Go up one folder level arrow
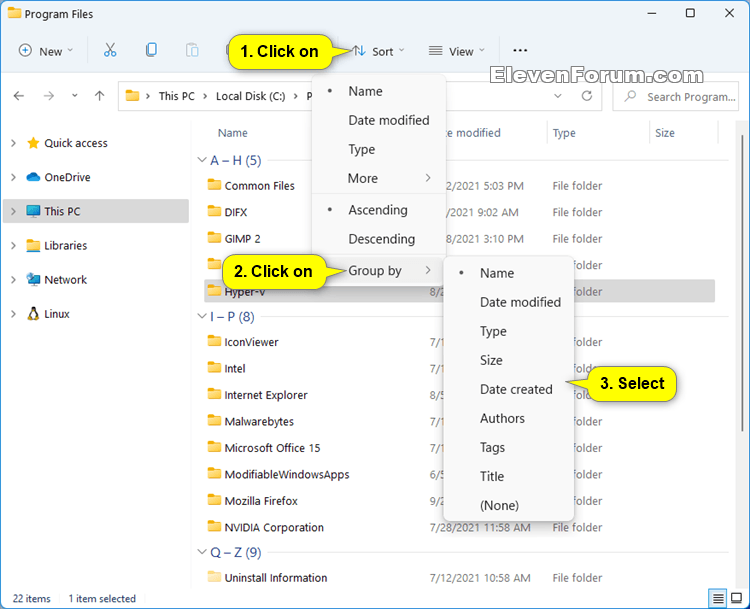Viewport: 750px width, 609px height. click(99, 96)
